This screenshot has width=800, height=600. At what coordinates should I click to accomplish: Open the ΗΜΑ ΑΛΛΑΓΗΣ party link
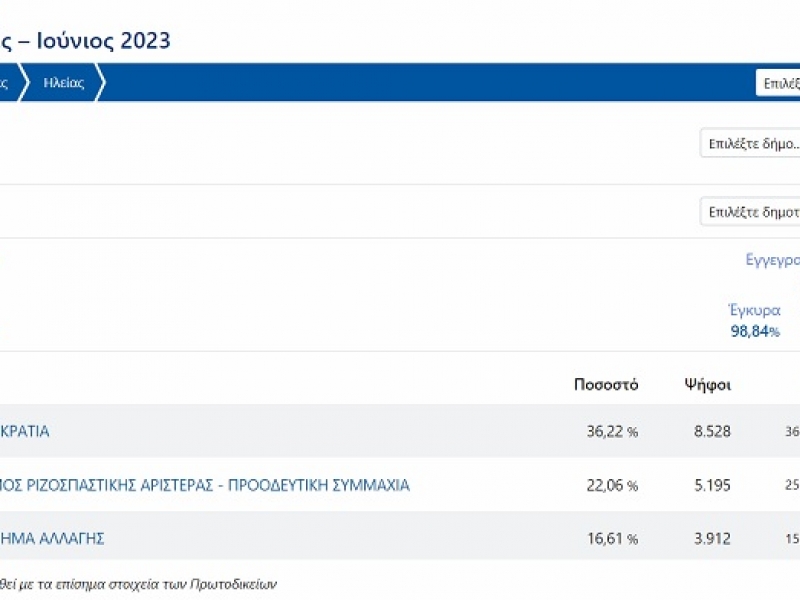[x=52, y=539]
